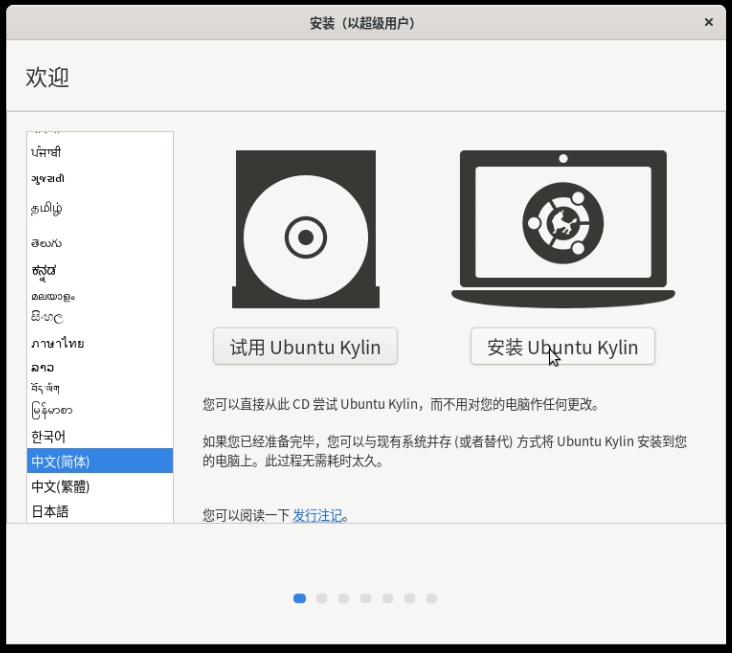Viewport: 732px width, 653px height.
Task: Open the 发行注记 release notes link
Action: point(317,515)
